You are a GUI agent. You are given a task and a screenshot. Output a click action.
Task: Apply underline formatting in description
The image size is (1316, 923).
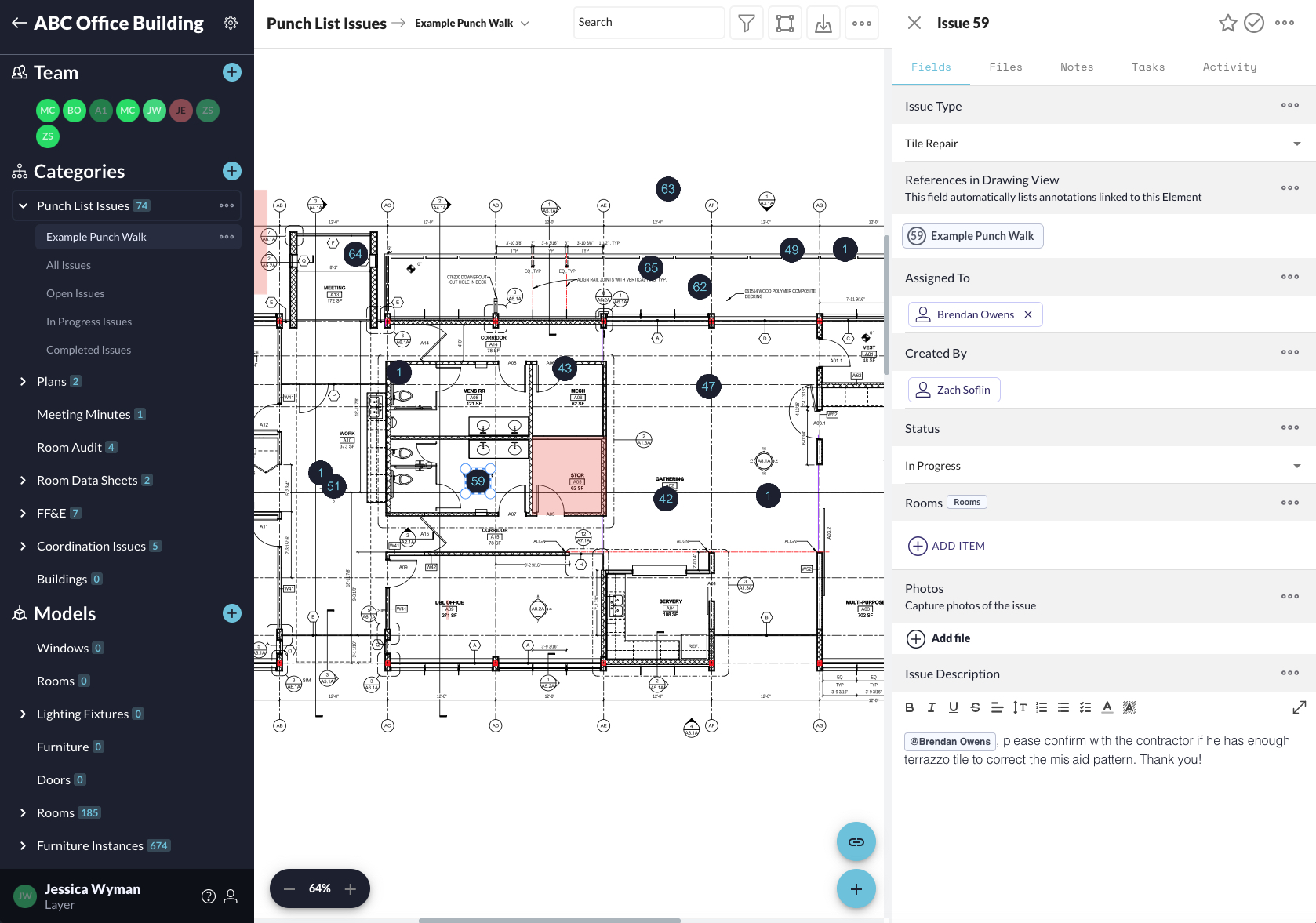coord(954,707)
